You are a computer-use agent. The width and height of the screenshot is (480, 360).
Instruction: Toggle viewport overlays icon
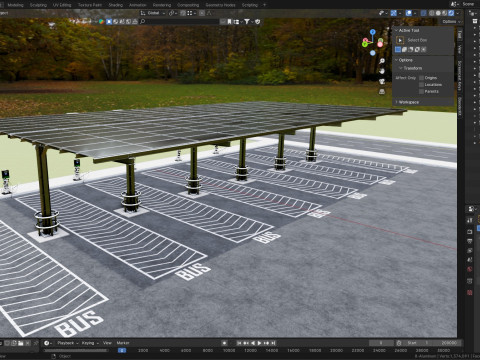coord(409,13)
